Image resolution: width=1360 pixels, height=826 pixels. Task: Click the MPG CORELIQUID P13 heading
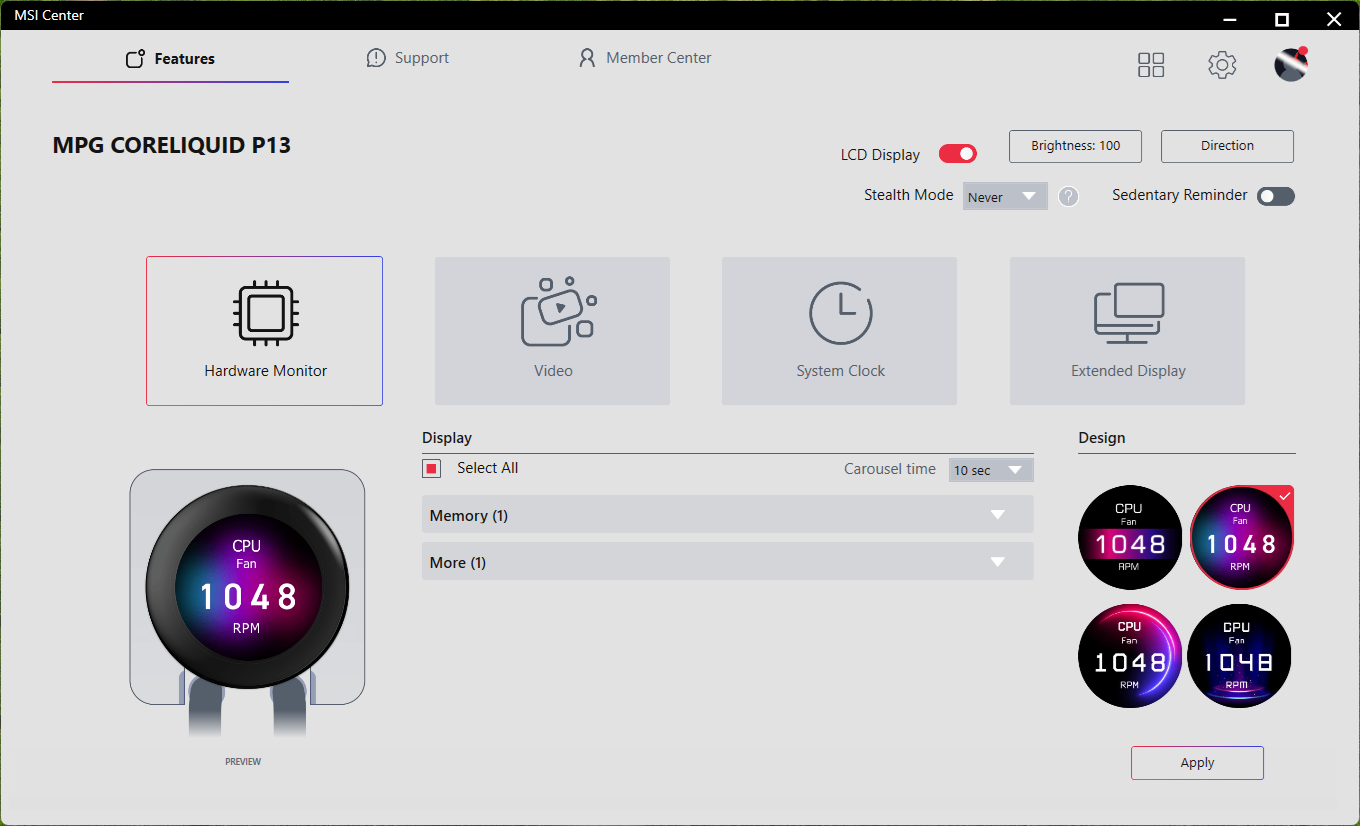(x=172, y=145)
